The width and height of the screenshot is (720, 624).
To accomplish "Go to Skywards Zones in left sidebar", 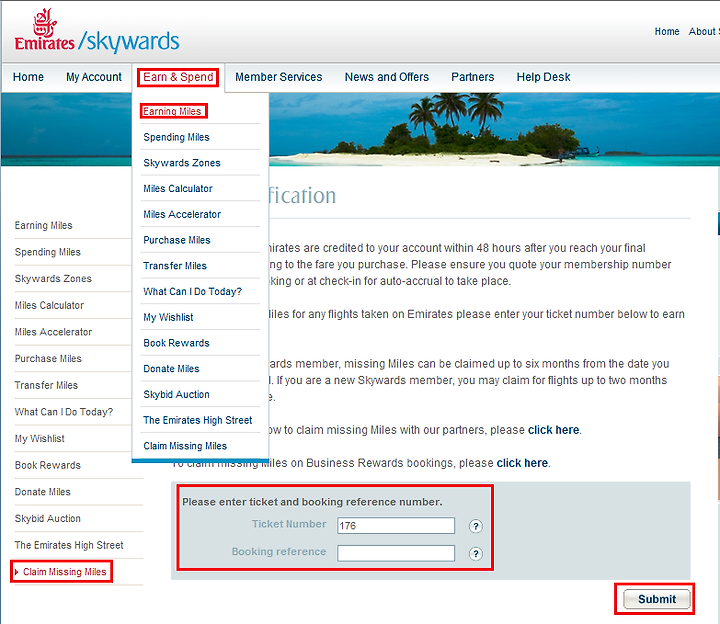I will point(53,279).
